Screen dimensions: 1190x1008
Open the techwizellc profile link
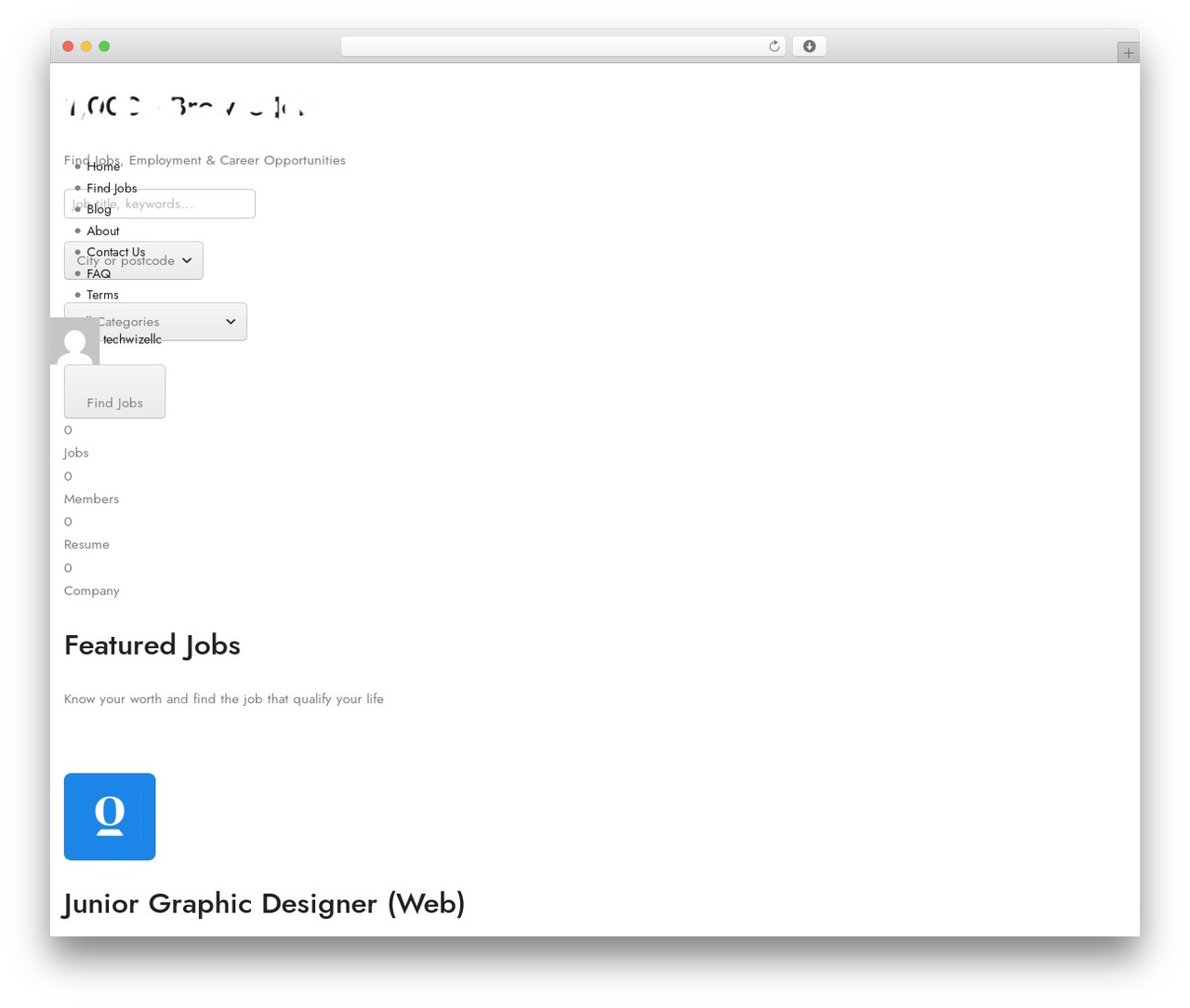(132, 339)
